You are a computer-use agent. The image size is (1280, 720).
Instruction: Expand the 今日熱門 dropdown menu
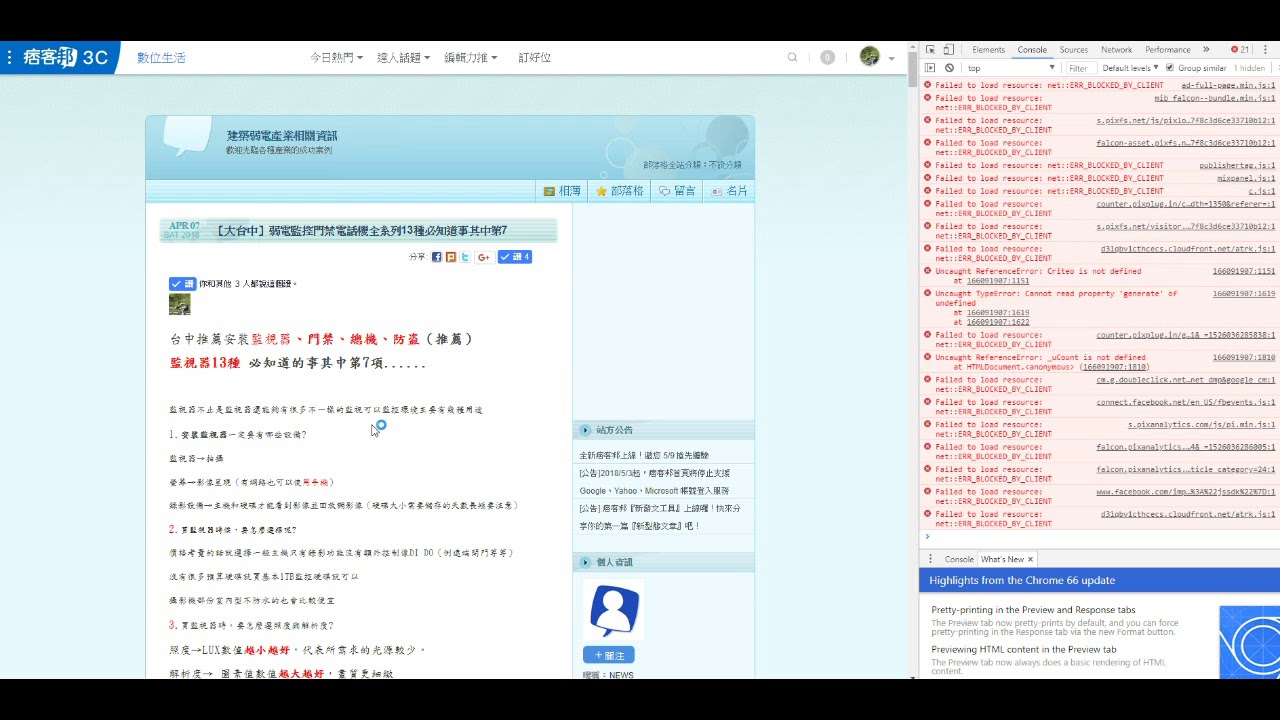pos(336,58)
